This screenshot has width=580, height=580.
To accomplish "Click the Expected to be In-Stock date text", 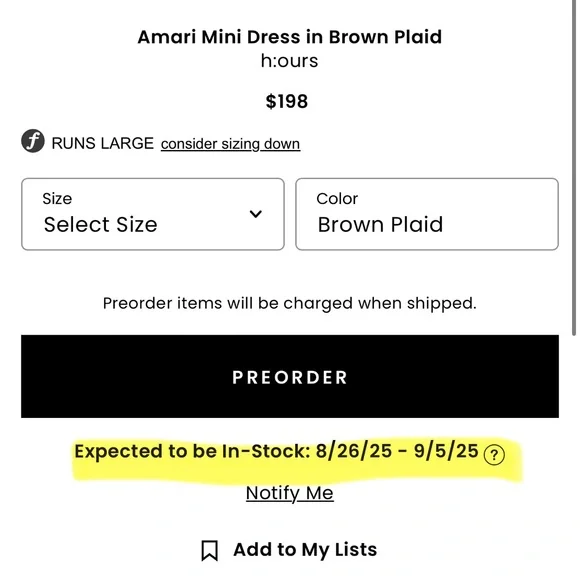I will point(276,451).
